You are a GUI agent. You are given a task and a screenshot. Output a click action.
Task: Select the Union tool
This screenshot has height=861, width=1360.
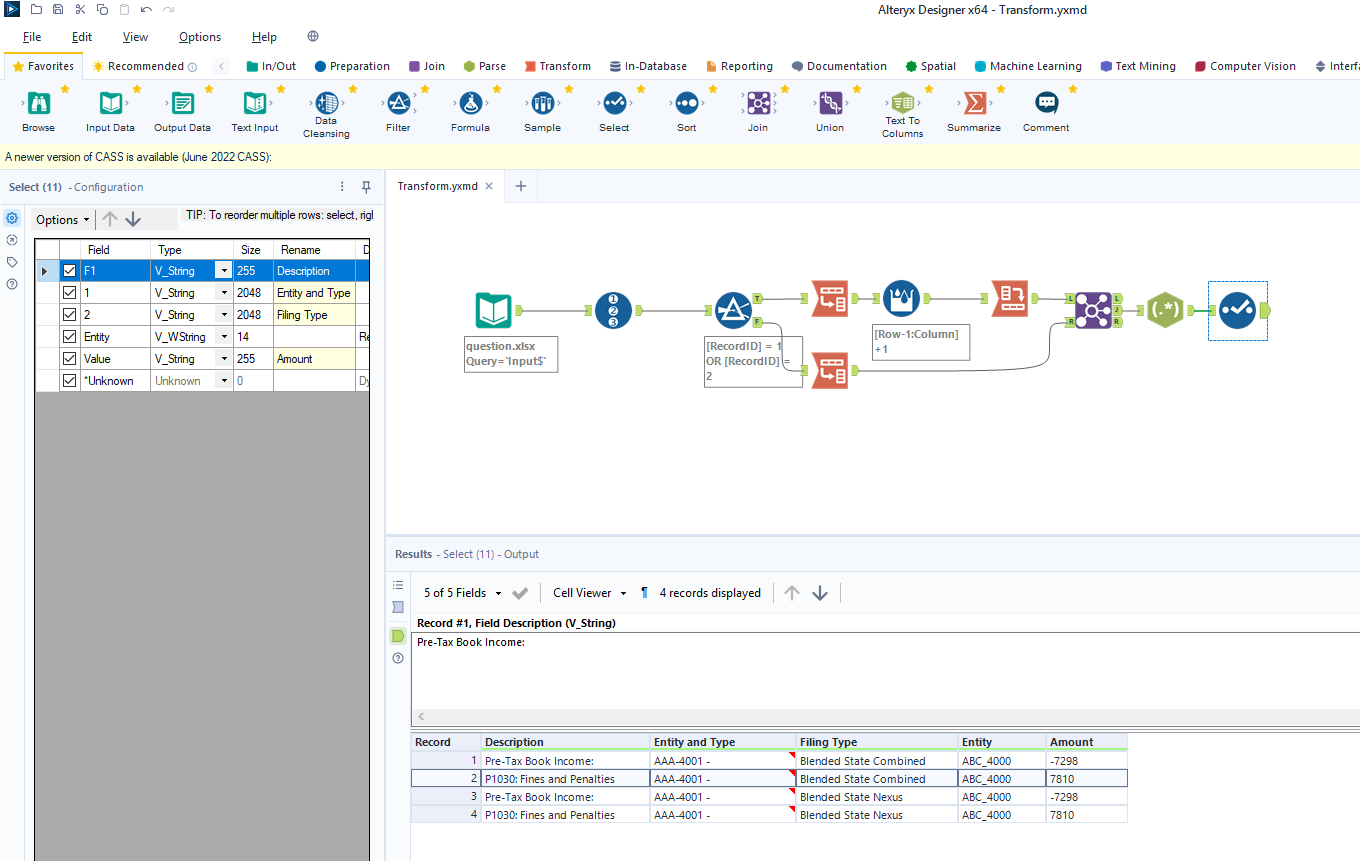[829, 103]
